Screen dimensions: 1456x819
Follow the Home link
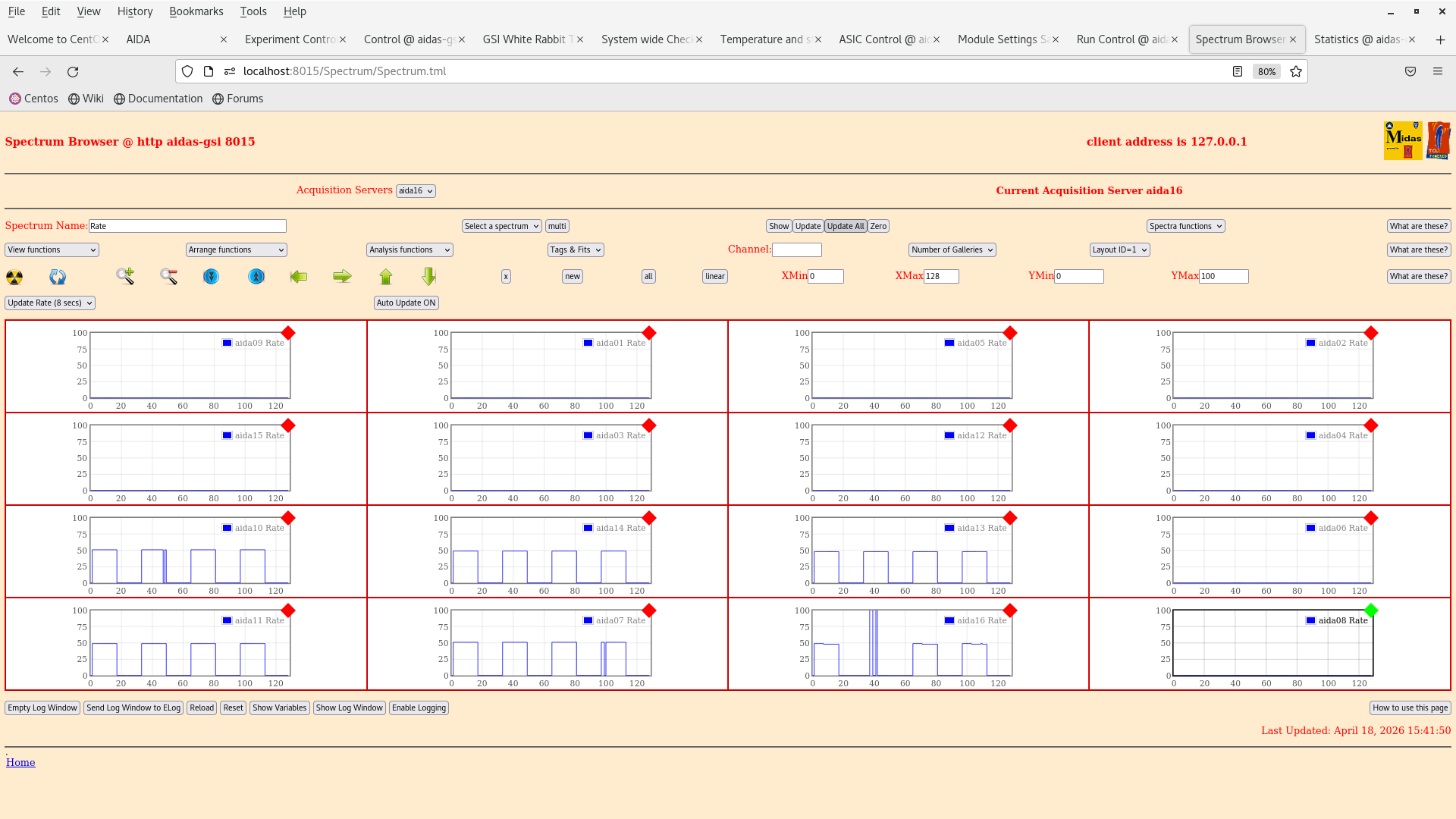point(20,763)
